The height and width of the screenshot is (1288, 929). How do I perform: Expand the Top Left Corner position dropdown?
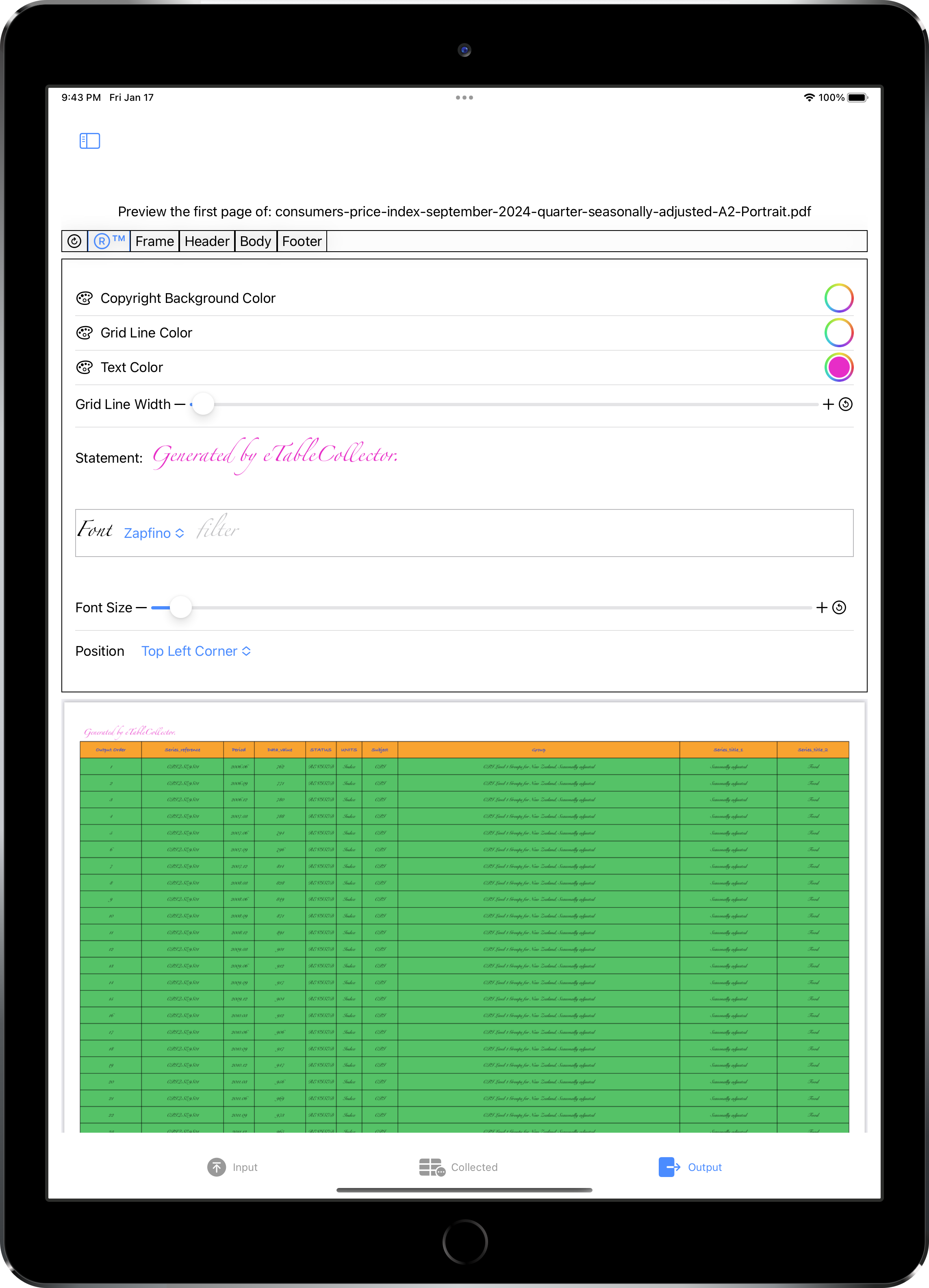click(196, 651)
